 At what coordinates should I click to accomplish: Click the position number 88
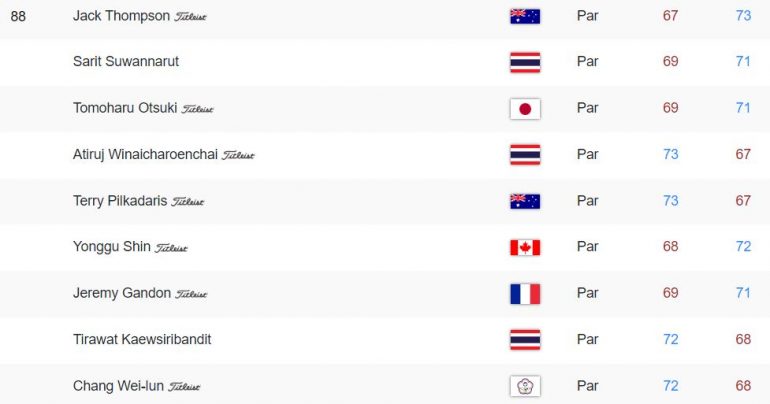pyautogui.click(x=18, y=16)
